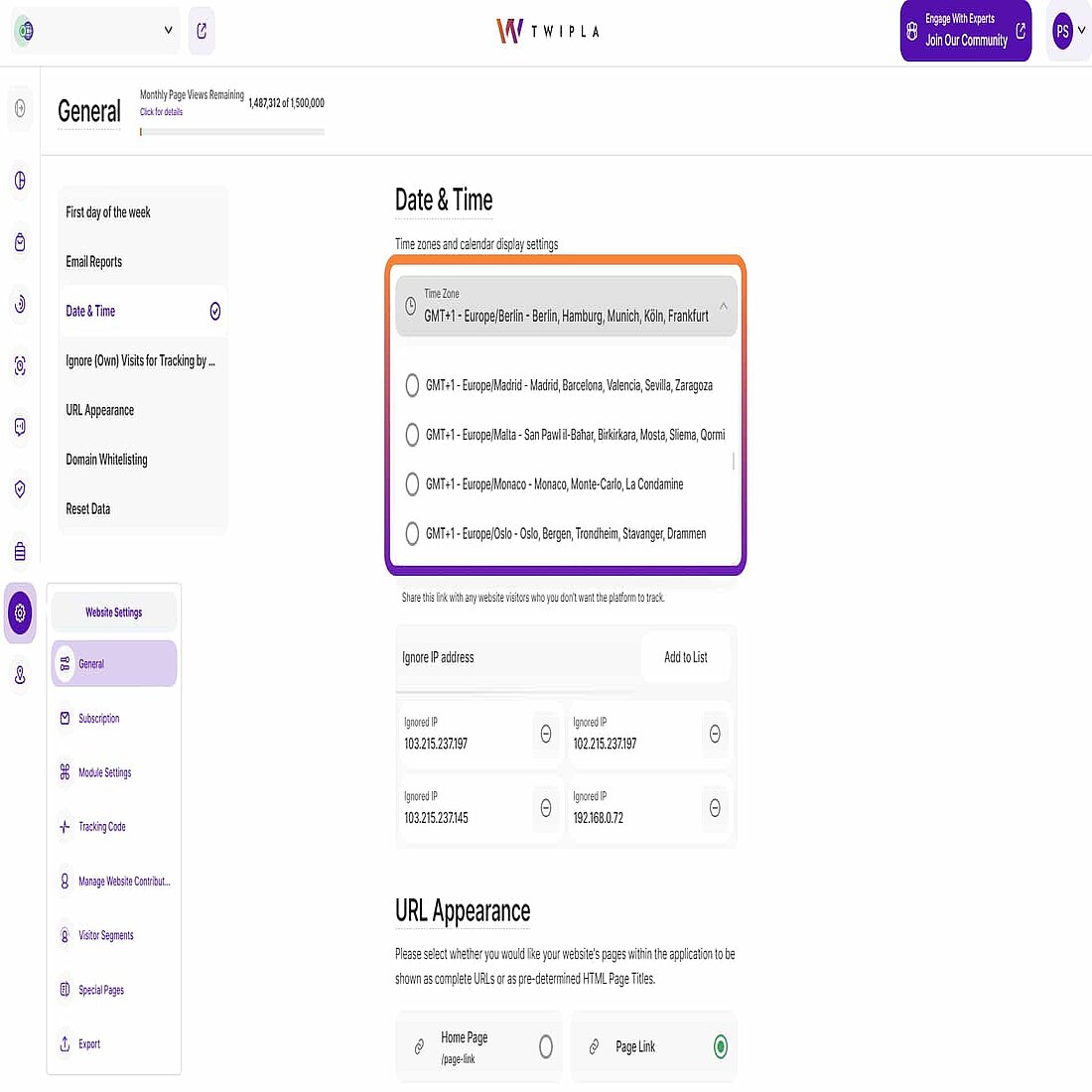Click the TWIPLA logo

548,31
